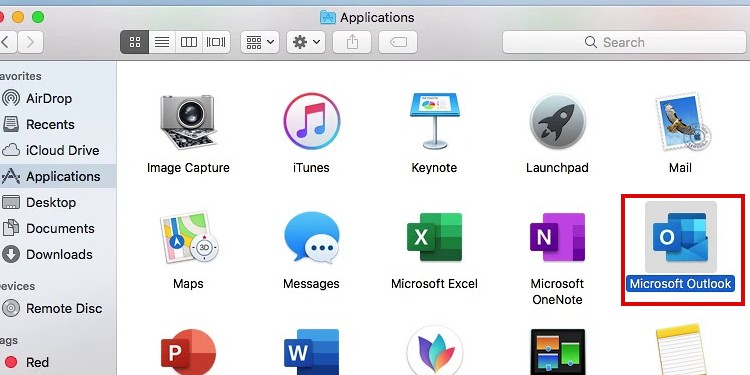Switch to column view
This screenshot has width=750, height=375.
tap(188, 42)
